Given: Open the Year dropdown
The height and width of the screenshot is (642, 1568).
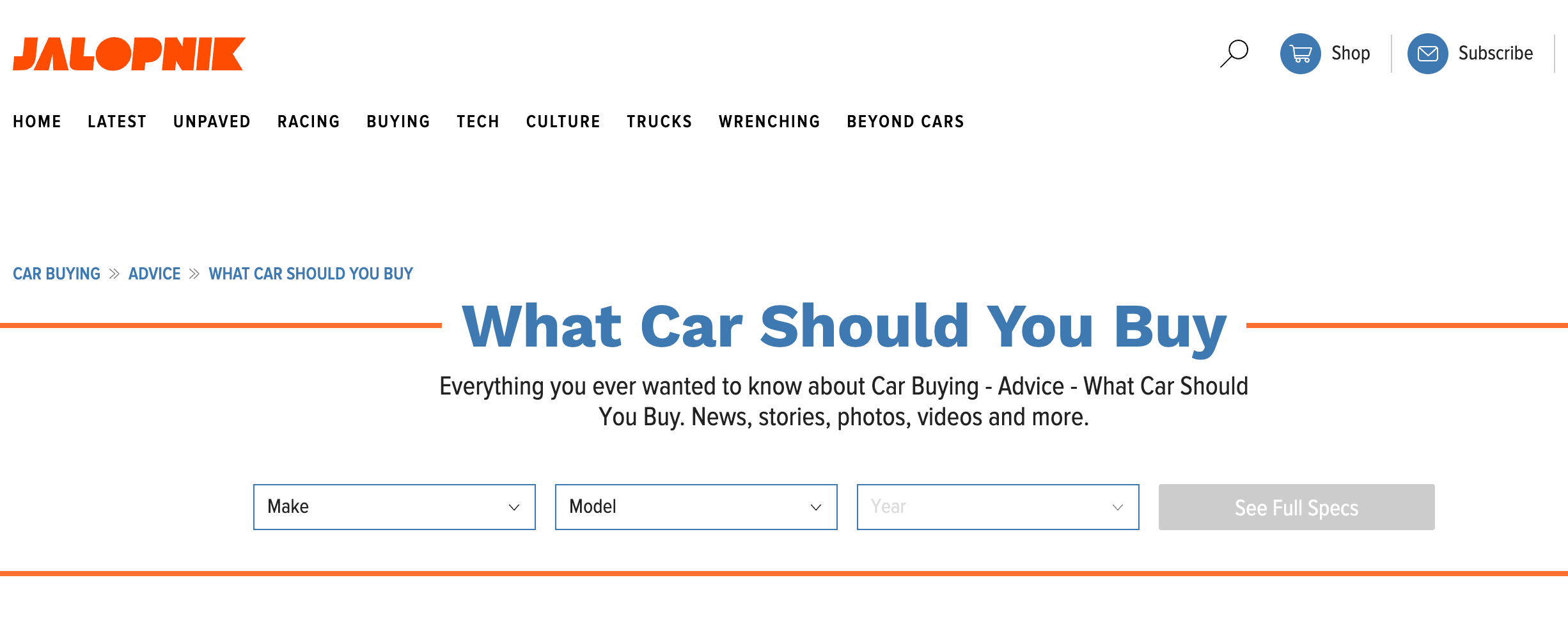Looking at the screenshot, I should tap(998, 507).
